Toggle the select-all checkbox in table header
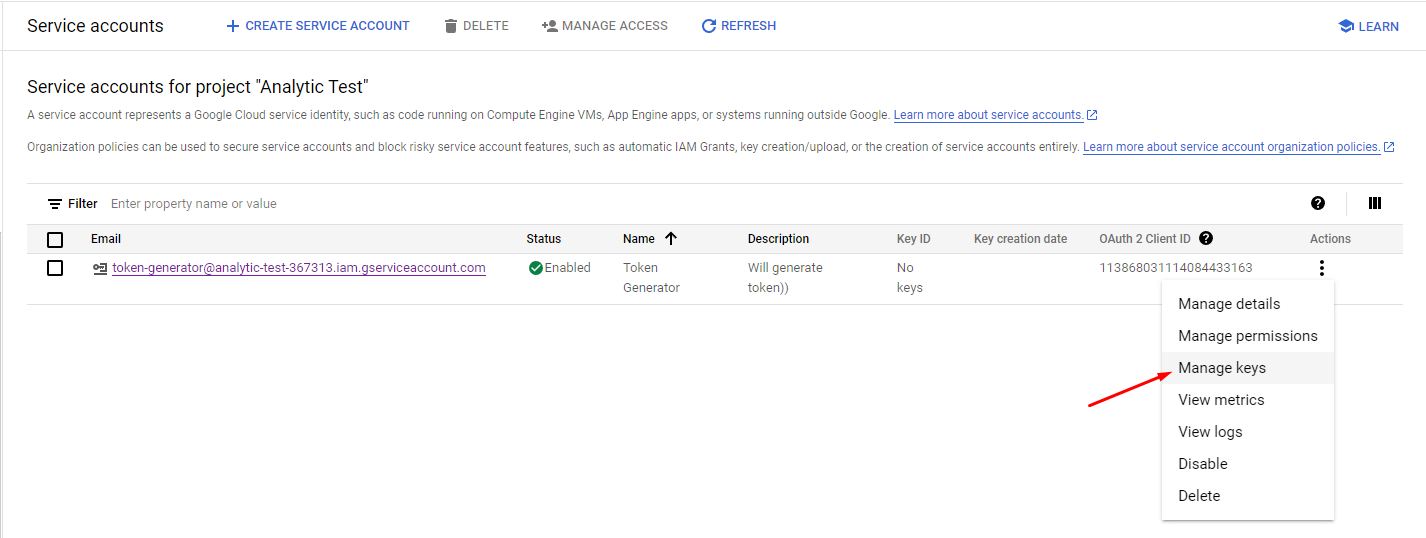The height and width of the screenshot is (538, 1426). pyautogui.click(x=55, y=240)
